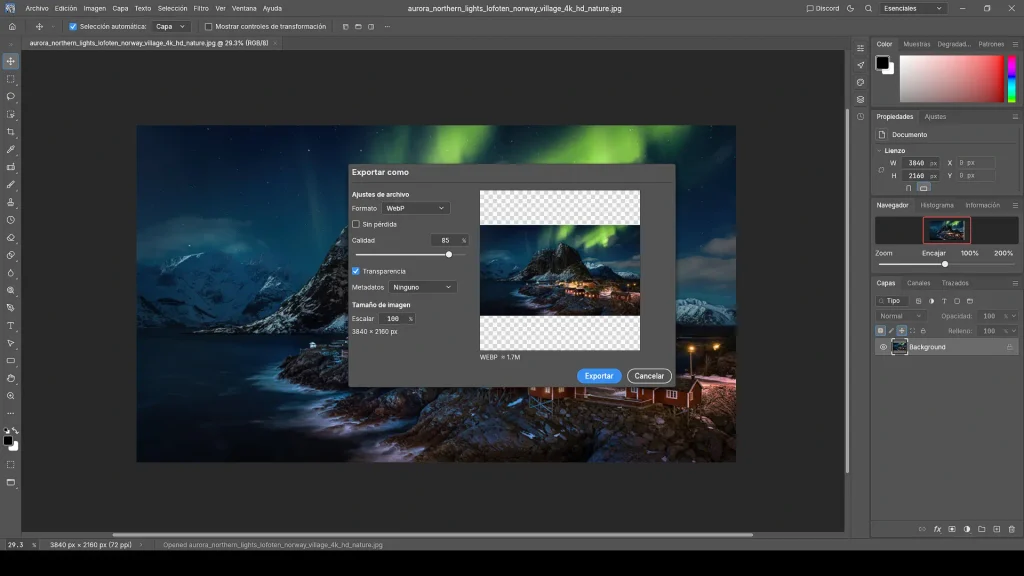Collapse the Lienzo section

[x=879, y=151]
